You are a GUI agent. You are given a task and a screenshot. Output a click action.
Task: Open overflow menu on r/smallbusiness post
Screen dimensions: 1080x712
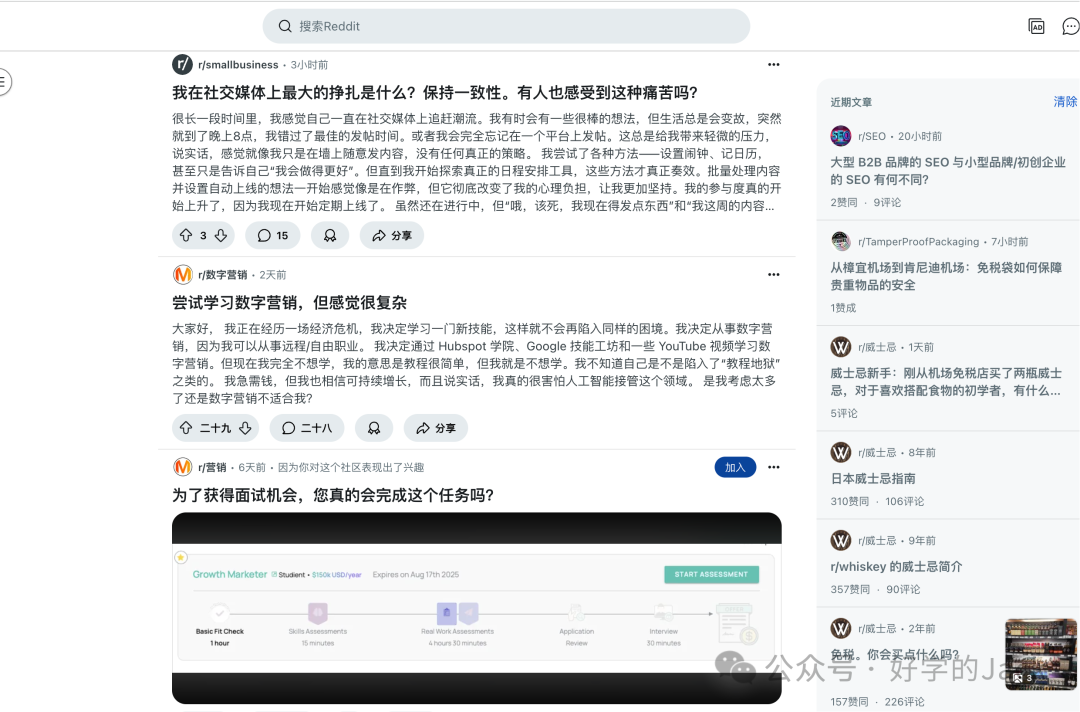click(773, 64)
